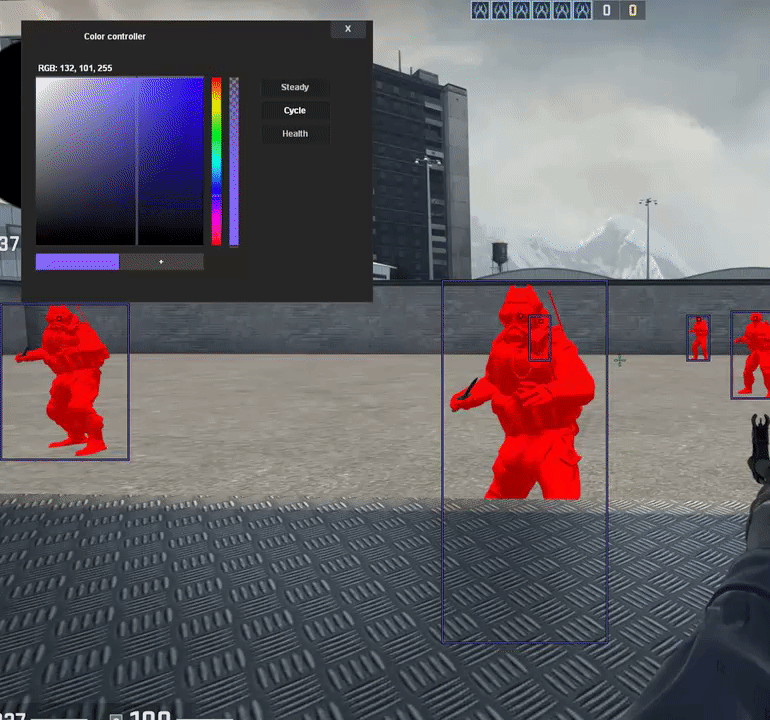Pick a shade in the saturation-value square
Image resolution: width=770 pixels, height=720 pixels.
tap(120, 161)
